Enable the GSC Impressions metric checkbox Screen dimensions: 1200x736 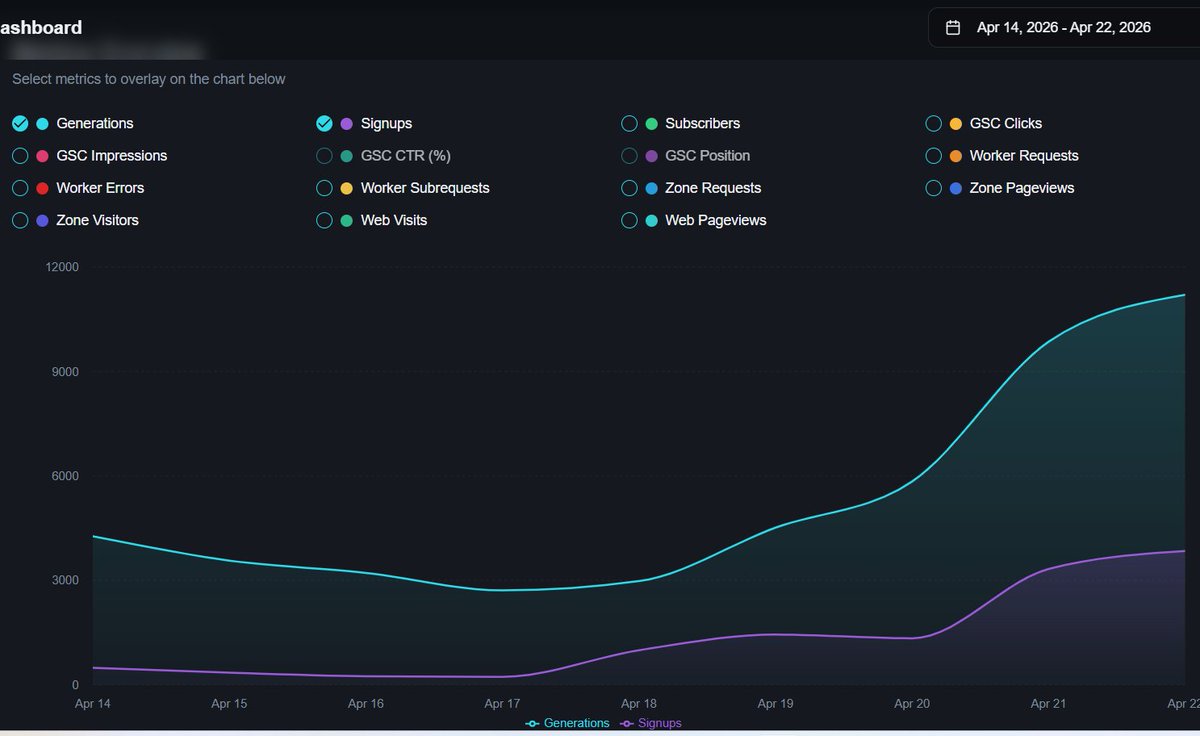pos(20,156)
